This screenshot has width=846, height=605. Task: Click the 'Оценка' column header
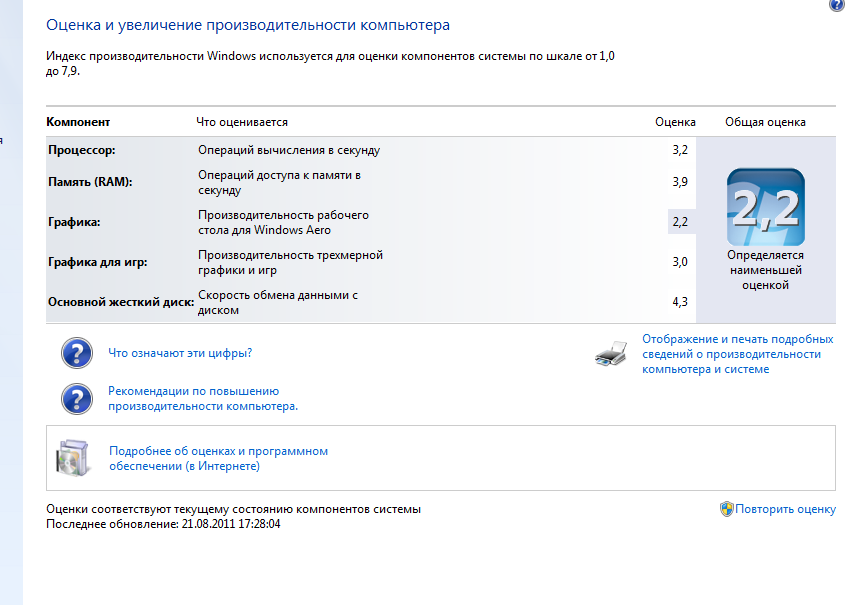pos(675,123)
